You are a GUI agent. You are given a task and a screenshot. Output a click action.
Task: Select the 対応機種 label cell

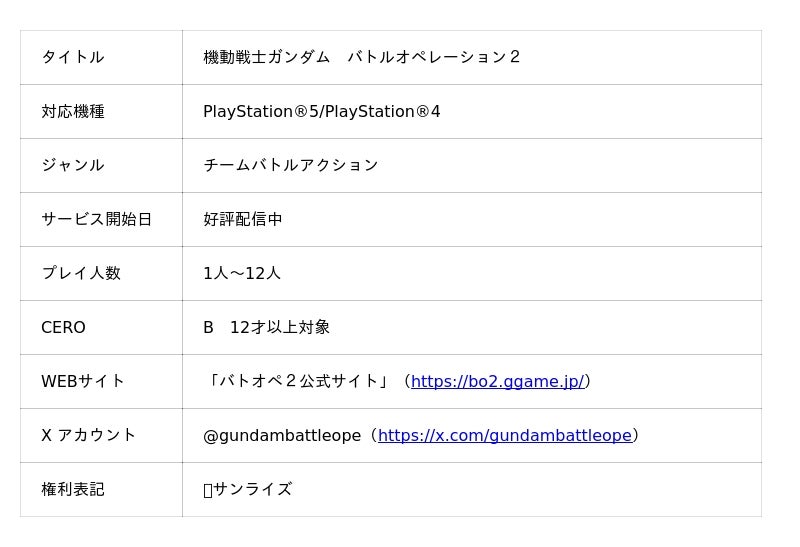point(101,111)
